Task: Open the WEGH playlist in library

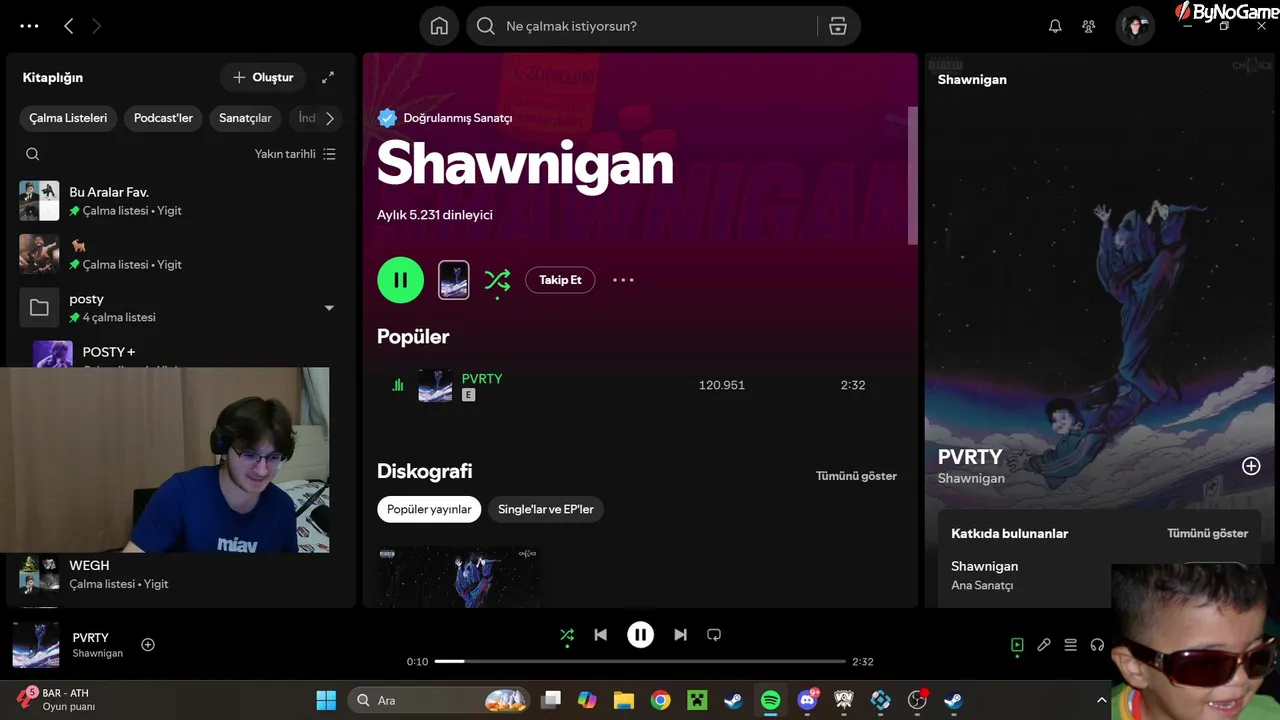Action: point(180,574)
